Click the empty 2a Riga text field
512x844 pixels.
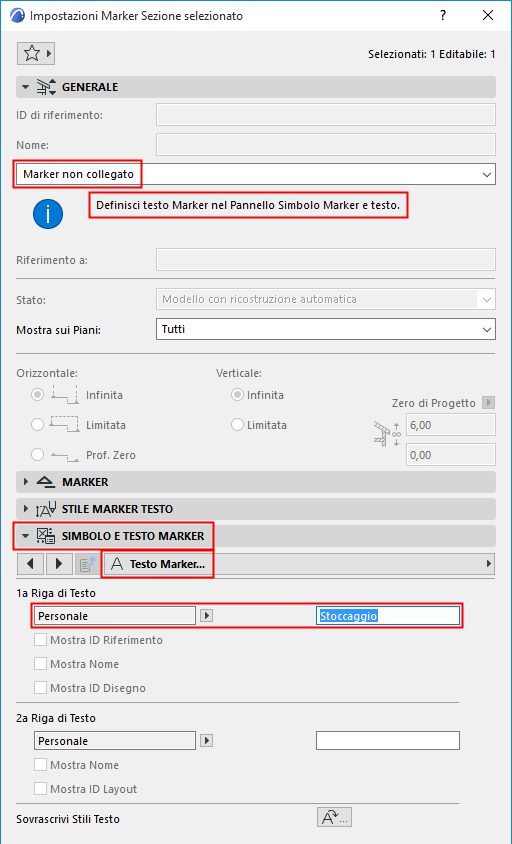tap(388, 741)
